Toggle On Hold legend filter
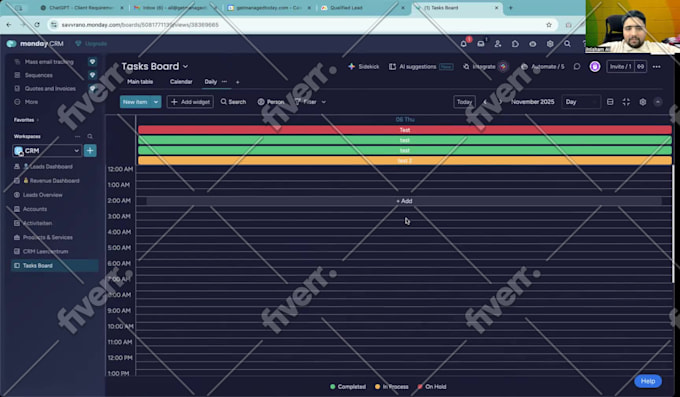680x397 pixels. [x=432, y=387]
